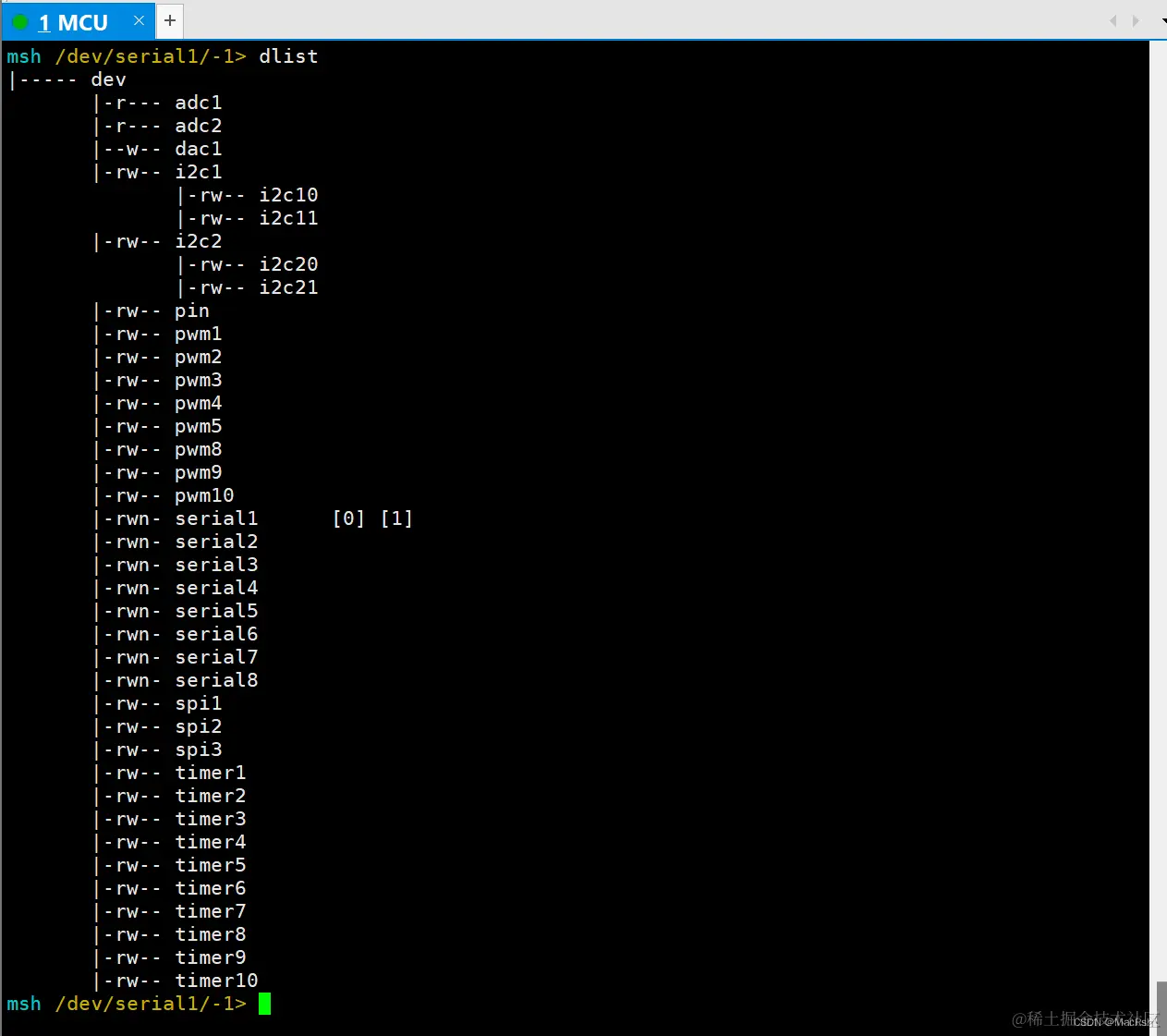Click the 'dac1' device row

tap(158, 149)
